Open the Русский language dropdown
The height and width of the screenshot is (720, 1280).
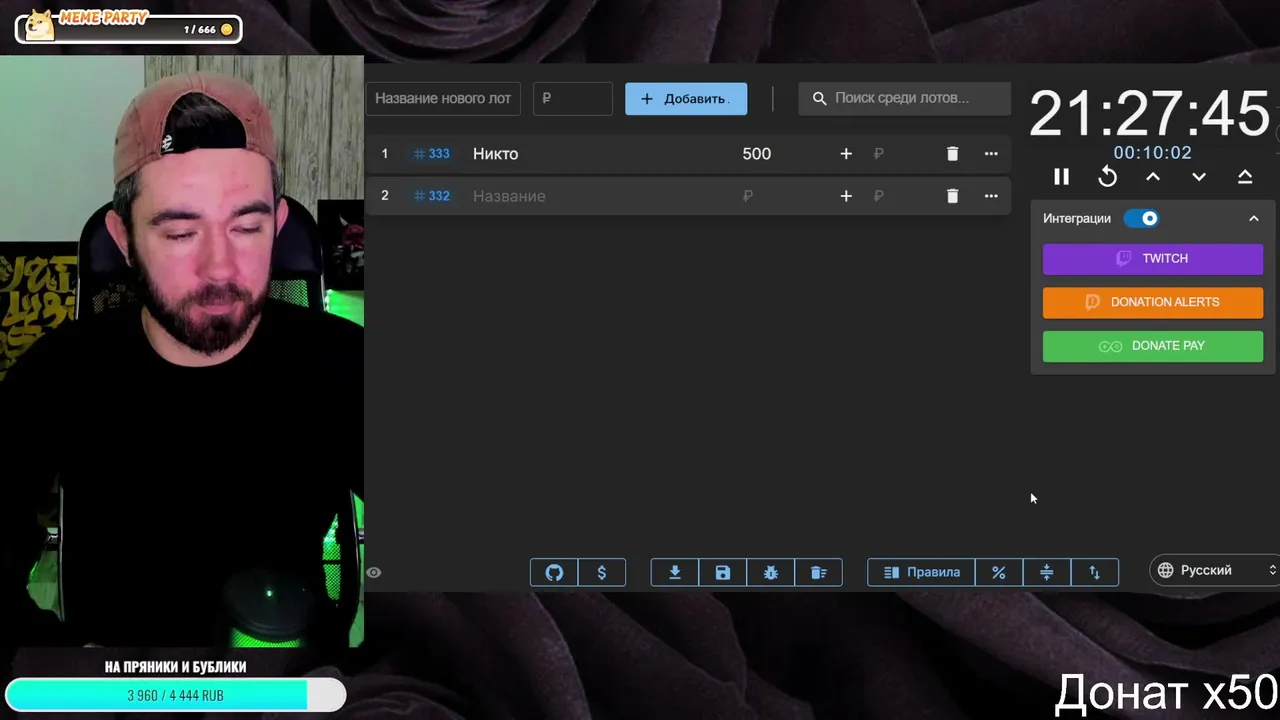(1215, 570)
